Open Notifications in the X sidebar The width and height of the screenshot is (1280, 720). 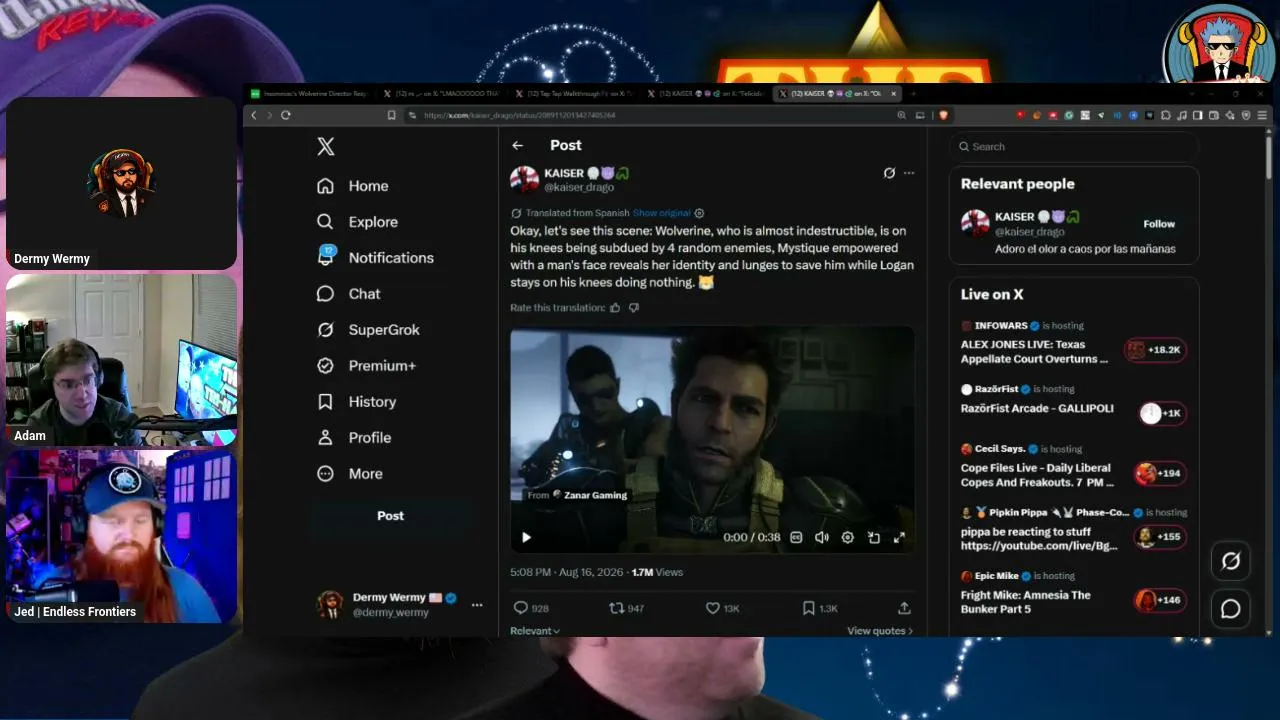coord(374,257)
